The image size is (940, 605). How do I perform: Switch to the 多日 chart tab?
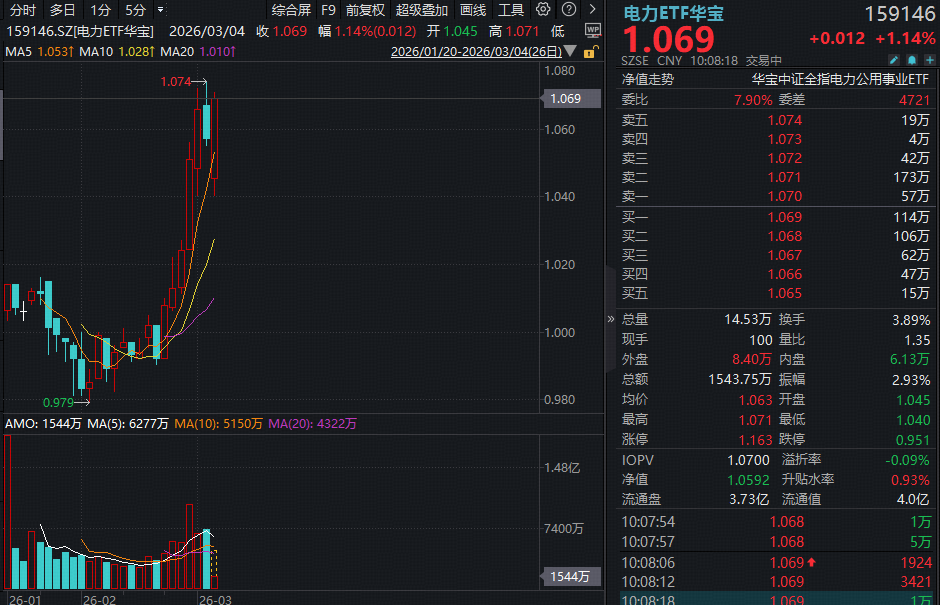coord(63,9)
